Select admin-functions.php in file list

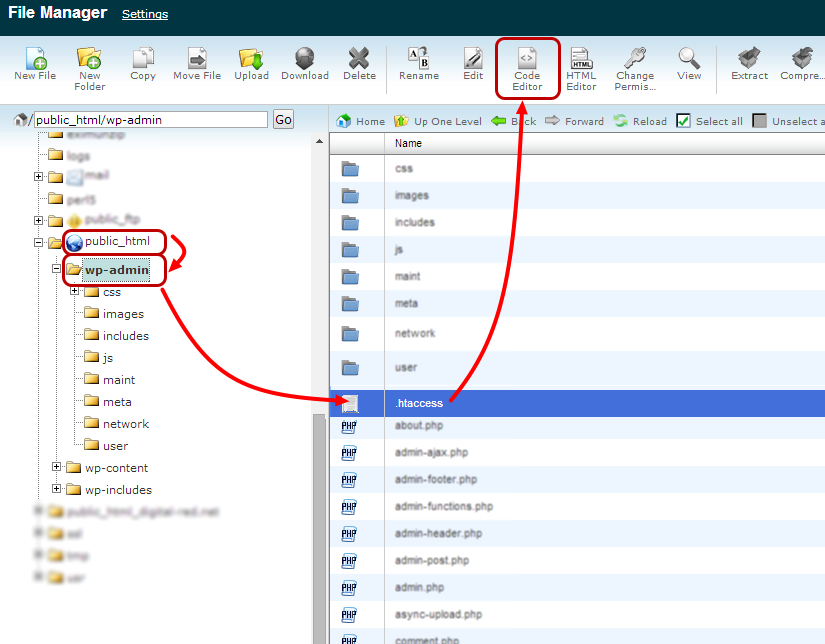coord(444,507)
